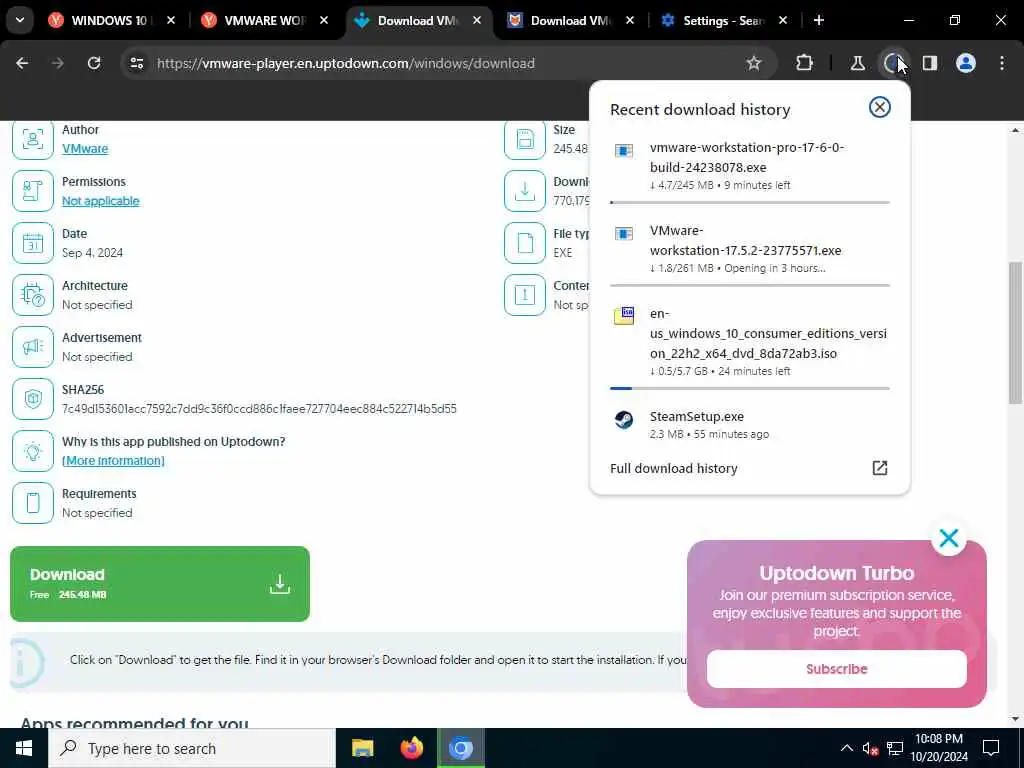Click the Permissions icon

pos(33,191)
